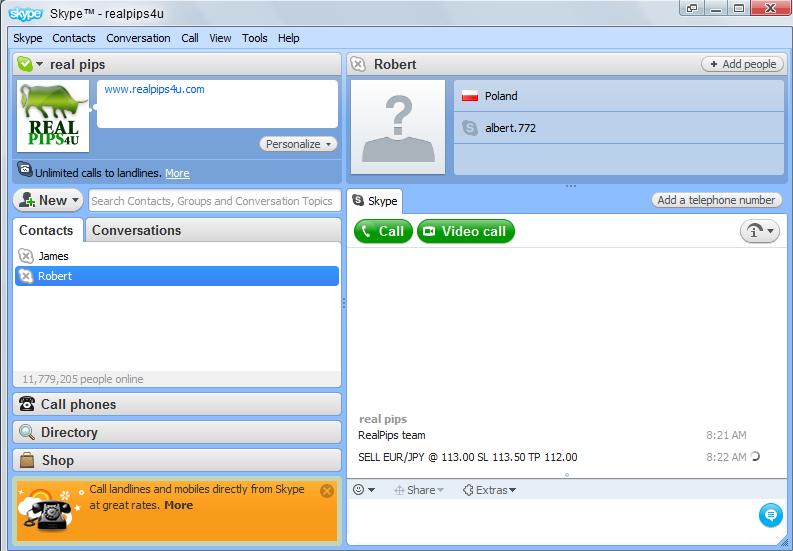Open the www.realpips4u.com link
Viewport: 793px width, 551px height.
(154, 90)
